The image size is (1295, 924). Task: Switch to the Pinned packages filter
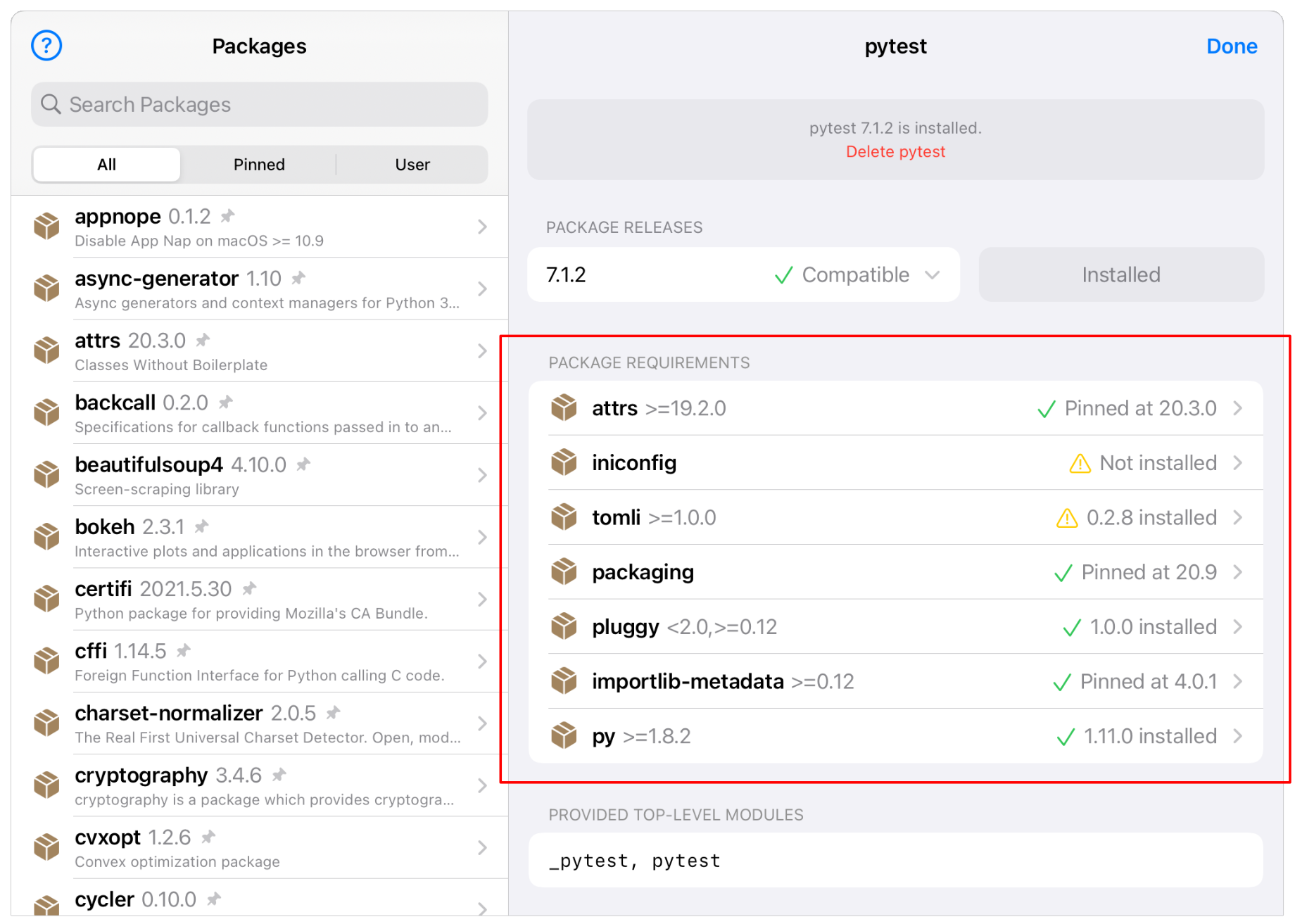click(259, 165)
